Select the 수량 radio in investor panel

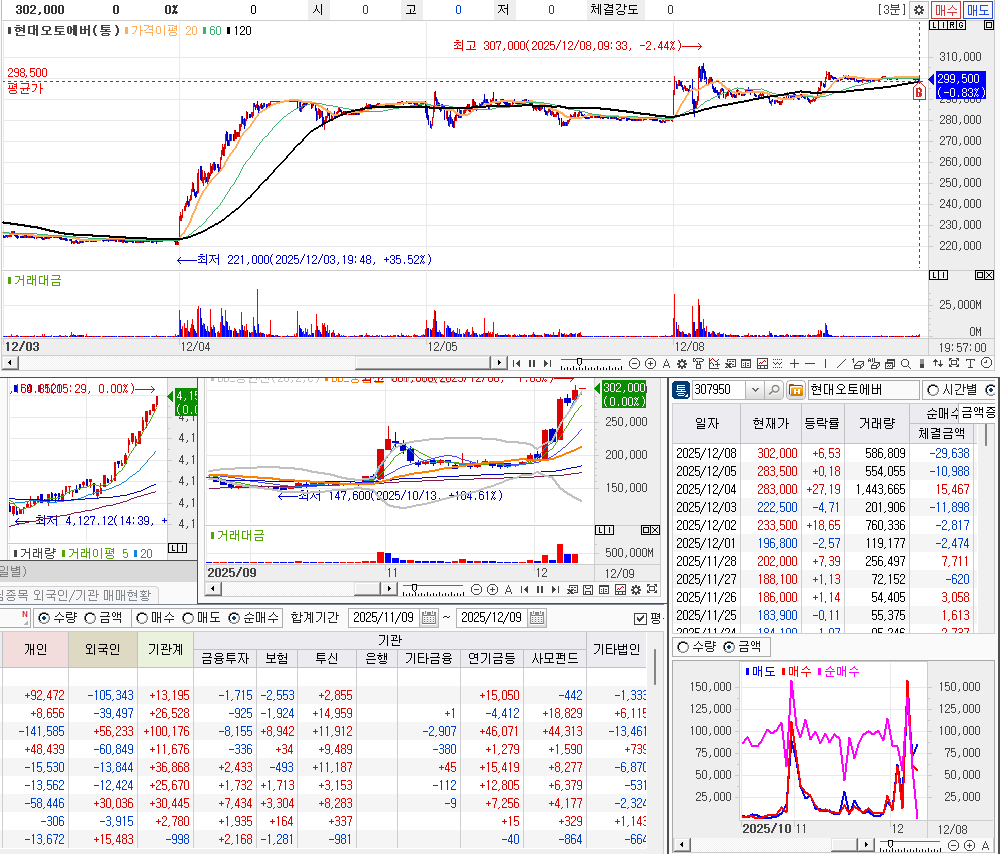(44, 618)
